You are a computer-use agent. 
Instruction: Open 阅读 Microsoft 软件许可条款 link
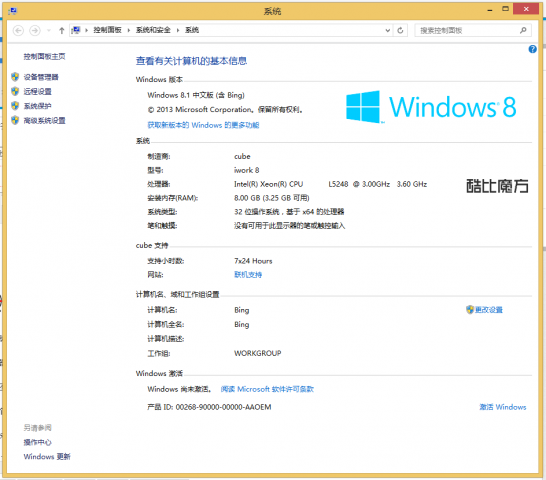[267, 389]
